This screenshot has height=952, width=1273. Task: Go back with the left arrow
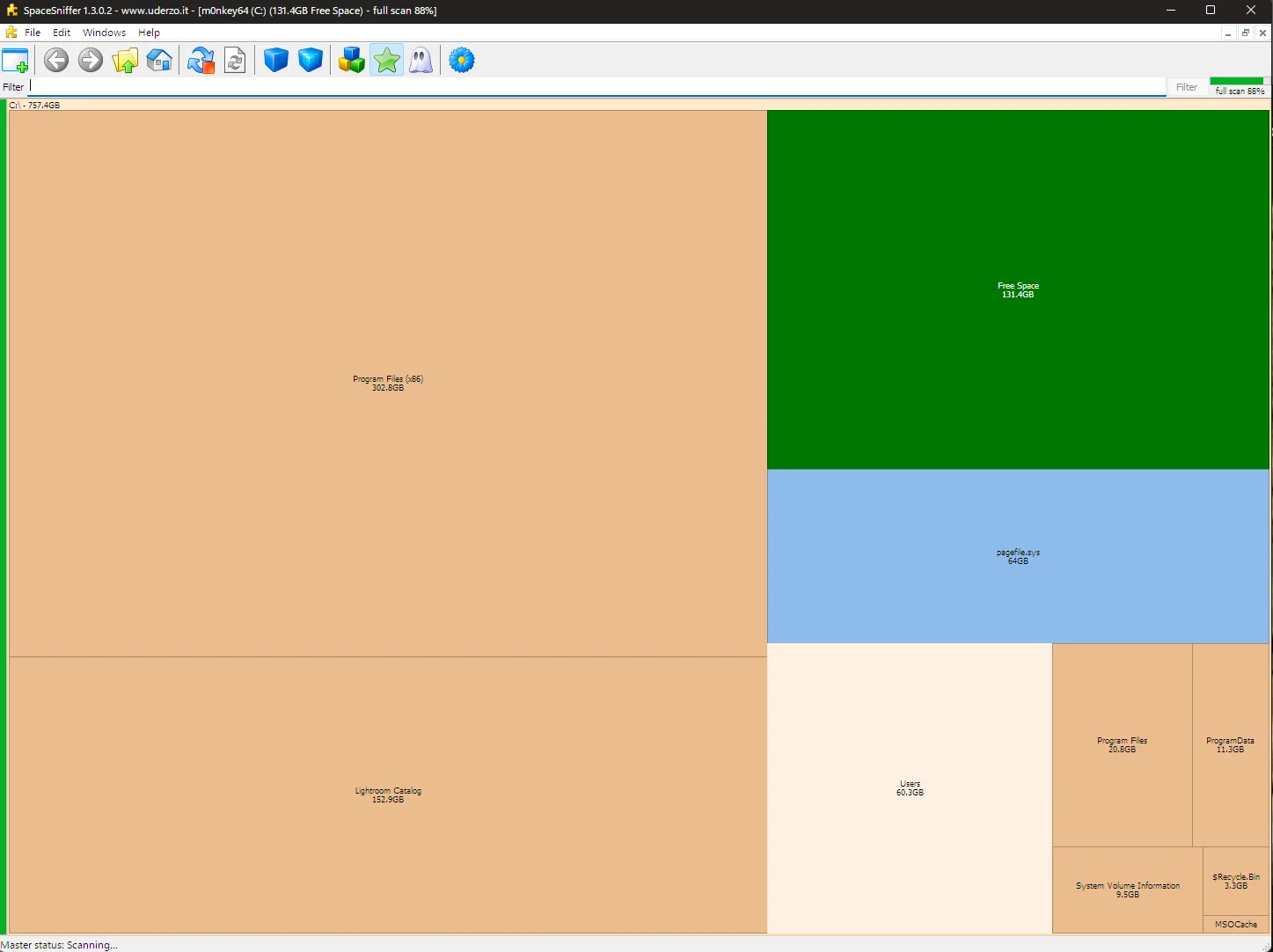tap(56, 61)
